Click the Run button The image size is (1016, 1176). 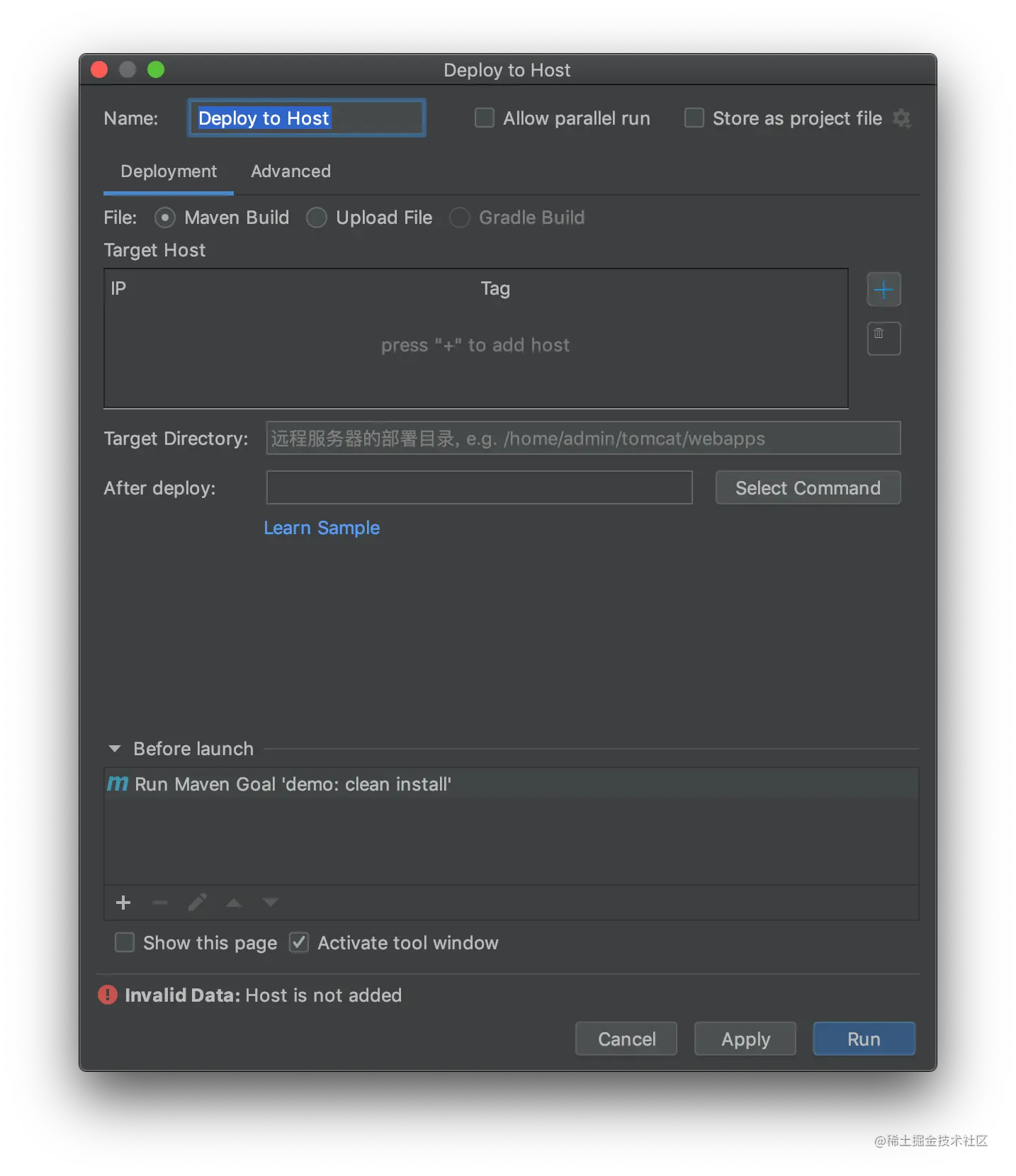pyautogui.click(x=864, y=1039)
